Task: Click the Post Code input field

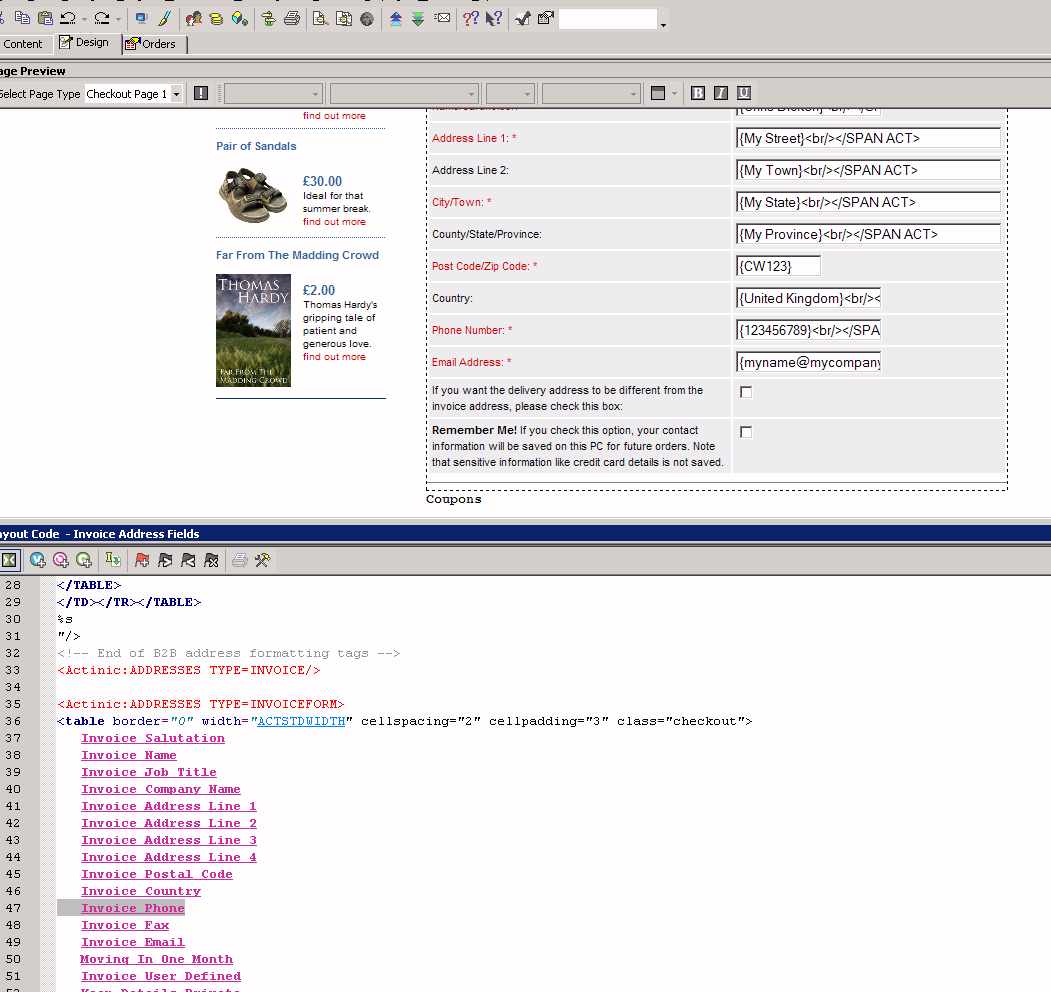Action: coord(778,266)
